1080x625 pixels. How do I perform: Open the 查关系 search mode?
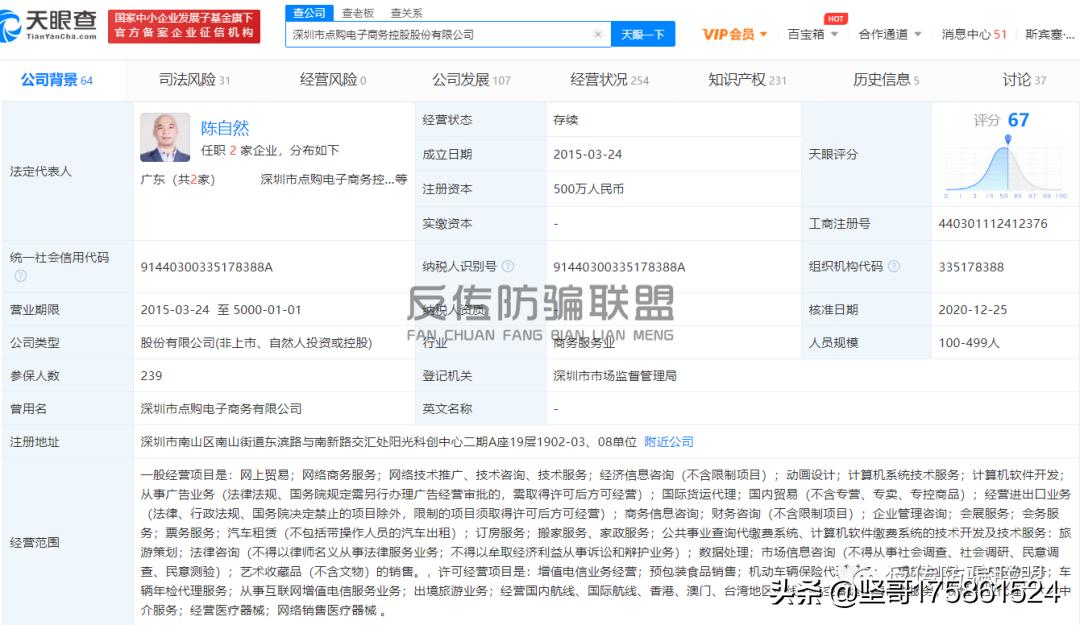coord(406,13)
